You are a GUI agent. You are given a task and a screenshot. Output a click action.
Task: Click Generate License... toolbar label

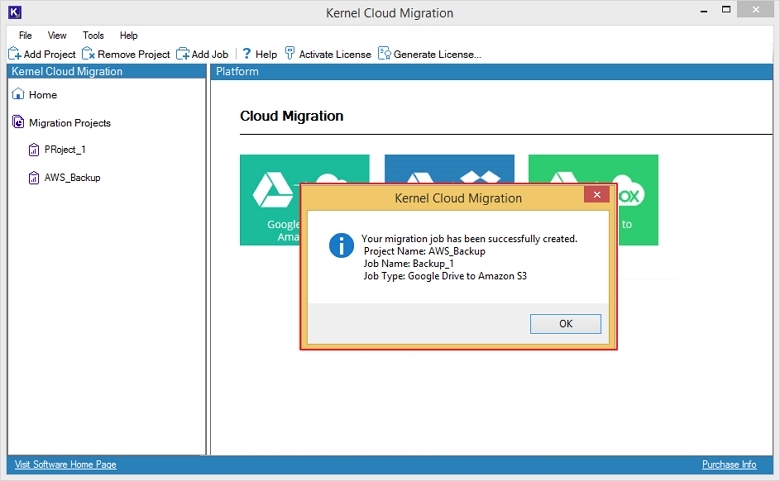(x=437, y=54)
